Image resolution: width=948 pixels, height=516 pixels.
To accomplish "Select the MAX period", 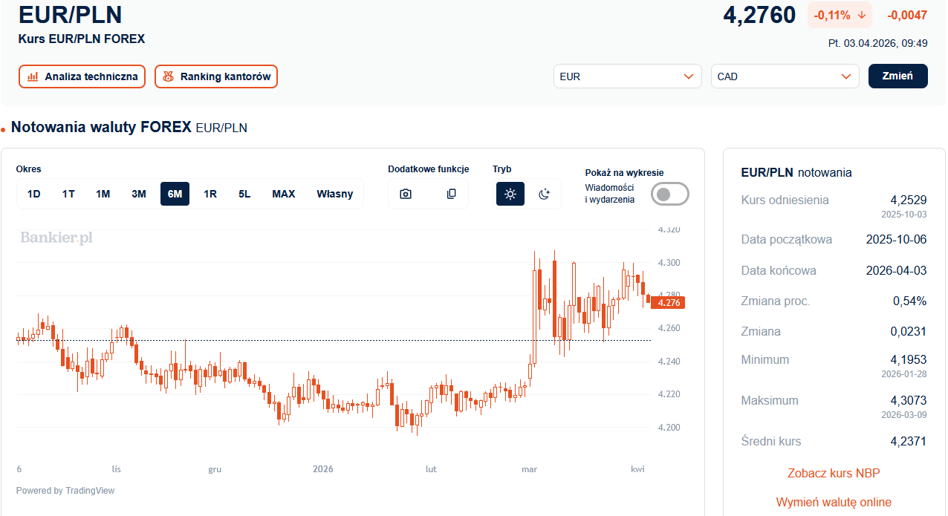I will click(x=284, y=194).
